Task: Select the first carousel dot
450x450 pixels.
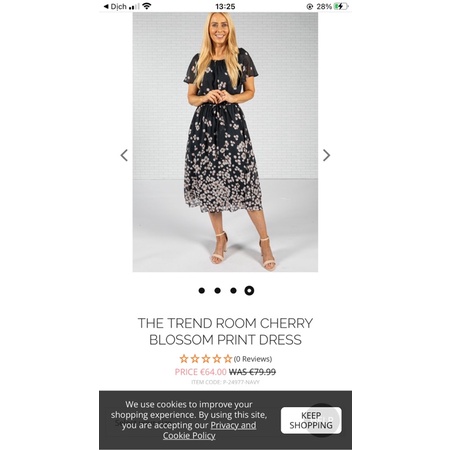Action: pyautogui.click(x=201, y=291)
